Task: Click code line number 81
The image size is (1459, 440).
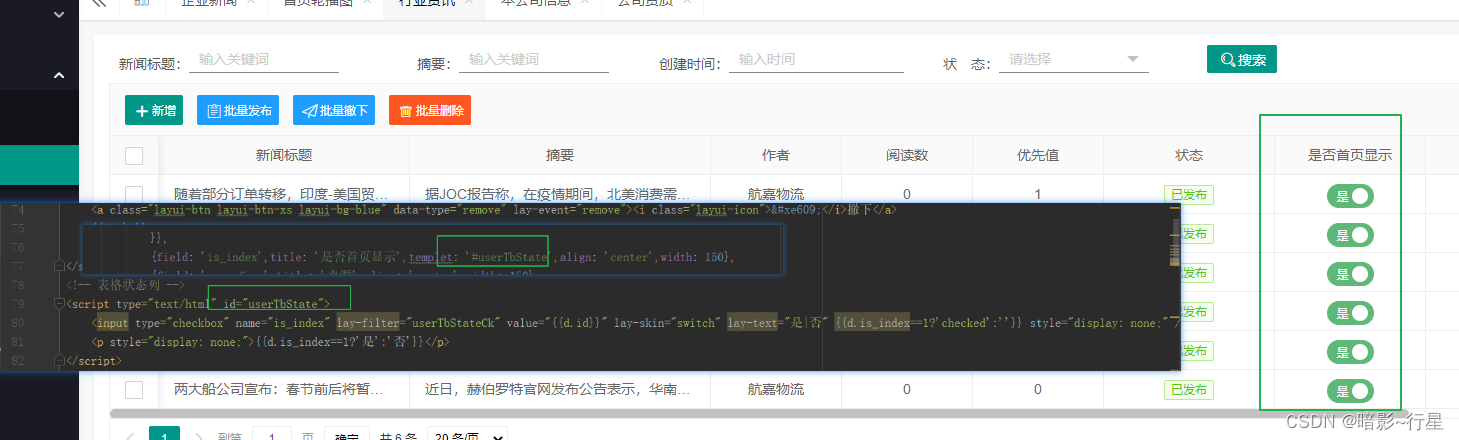Action: (x=17, y=342)
